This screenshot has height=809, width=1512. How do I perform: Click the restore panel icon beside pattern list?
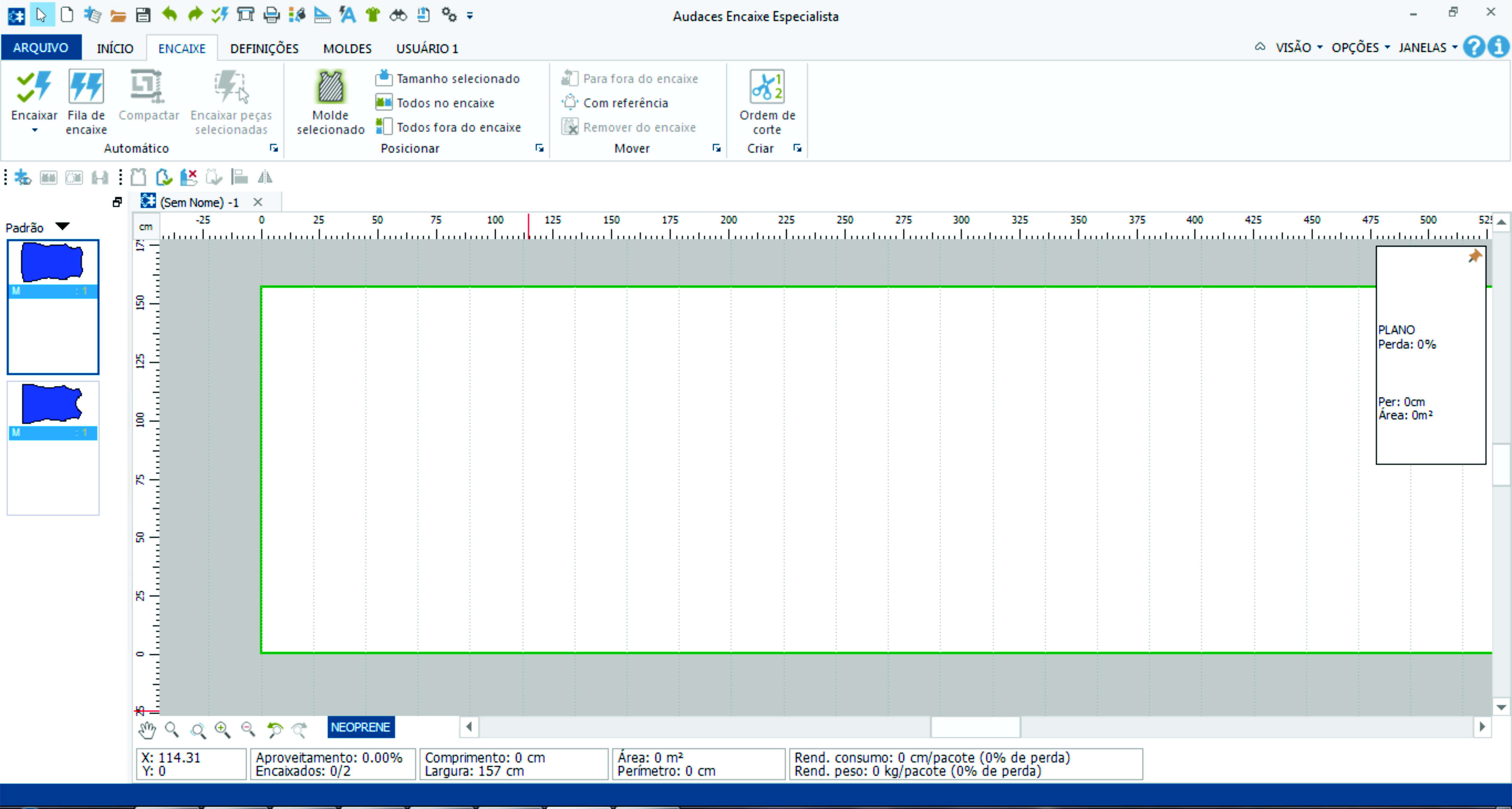[117, 202]
